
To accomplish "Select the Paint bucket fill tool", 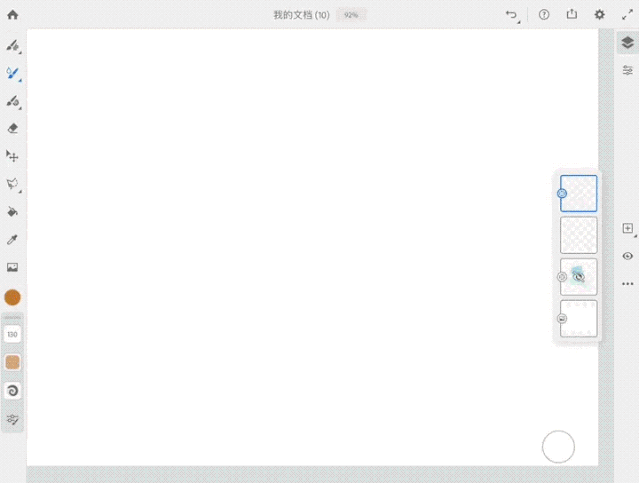I will point(13,212).
